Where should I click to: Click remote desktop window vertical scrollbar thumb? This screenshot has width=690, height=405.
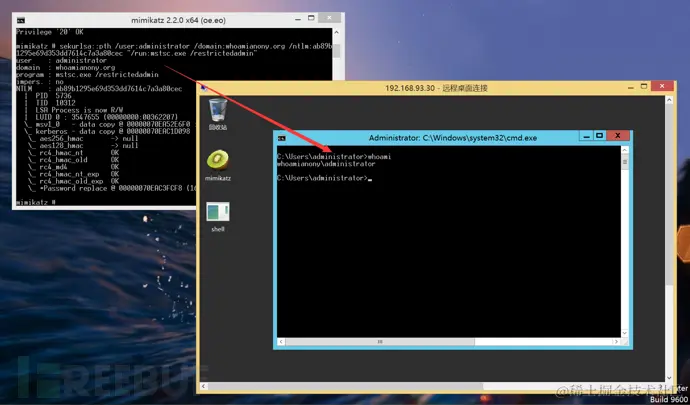[669, 194]
